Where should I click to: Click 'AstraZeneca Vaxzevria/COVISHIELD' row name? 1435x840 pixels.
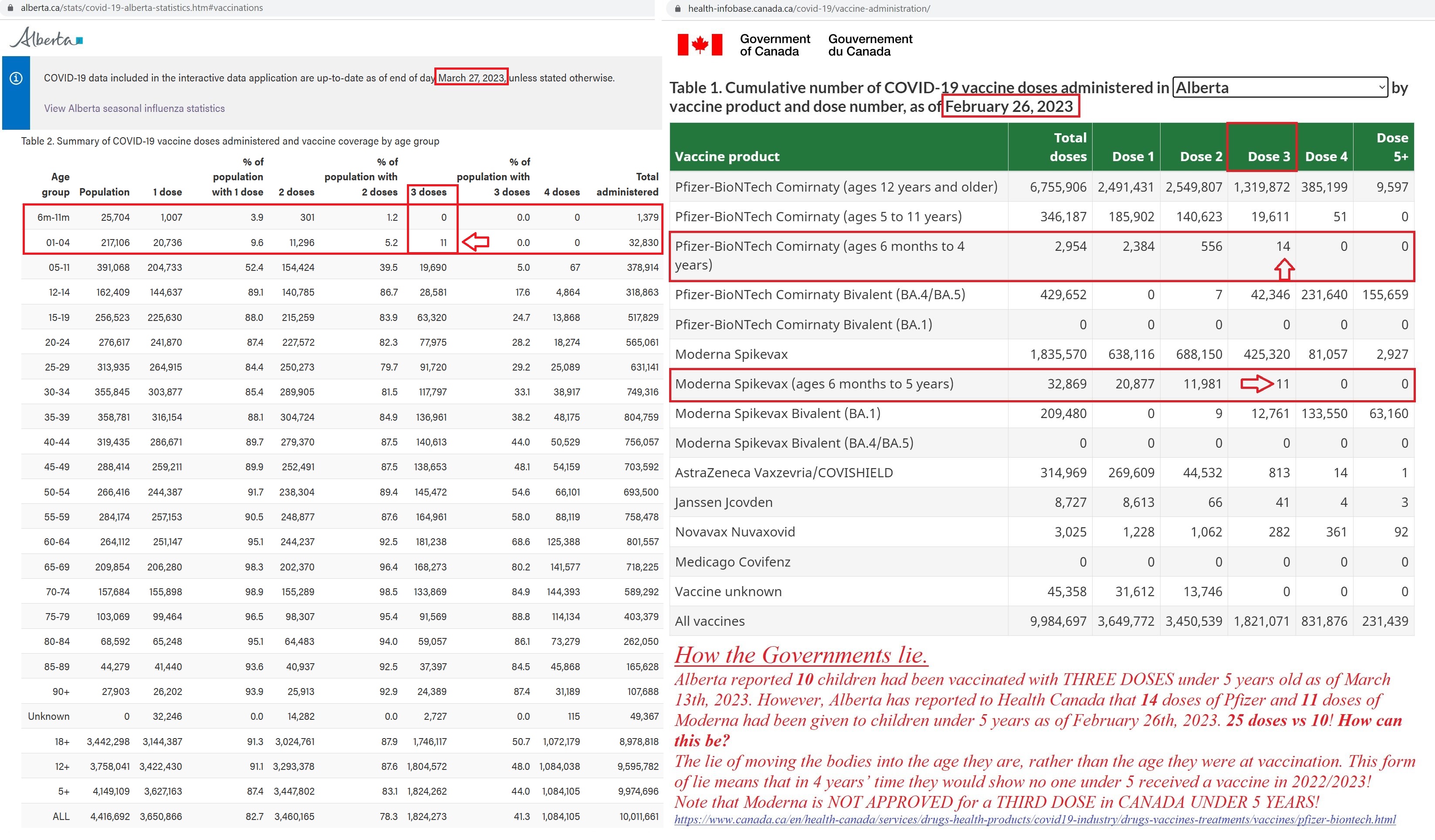tap(784, 473)
